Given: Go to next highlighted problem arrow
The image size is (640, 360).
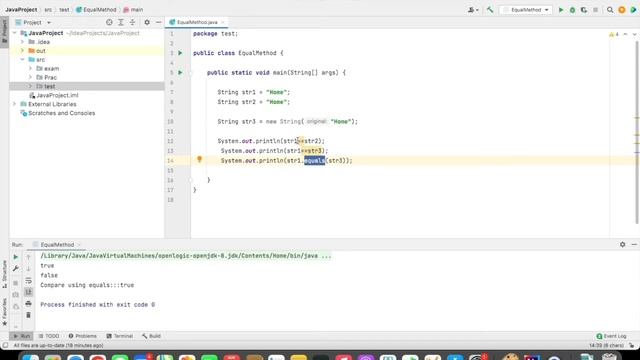Looking at the screenshot, I should [x=634, y=35].
